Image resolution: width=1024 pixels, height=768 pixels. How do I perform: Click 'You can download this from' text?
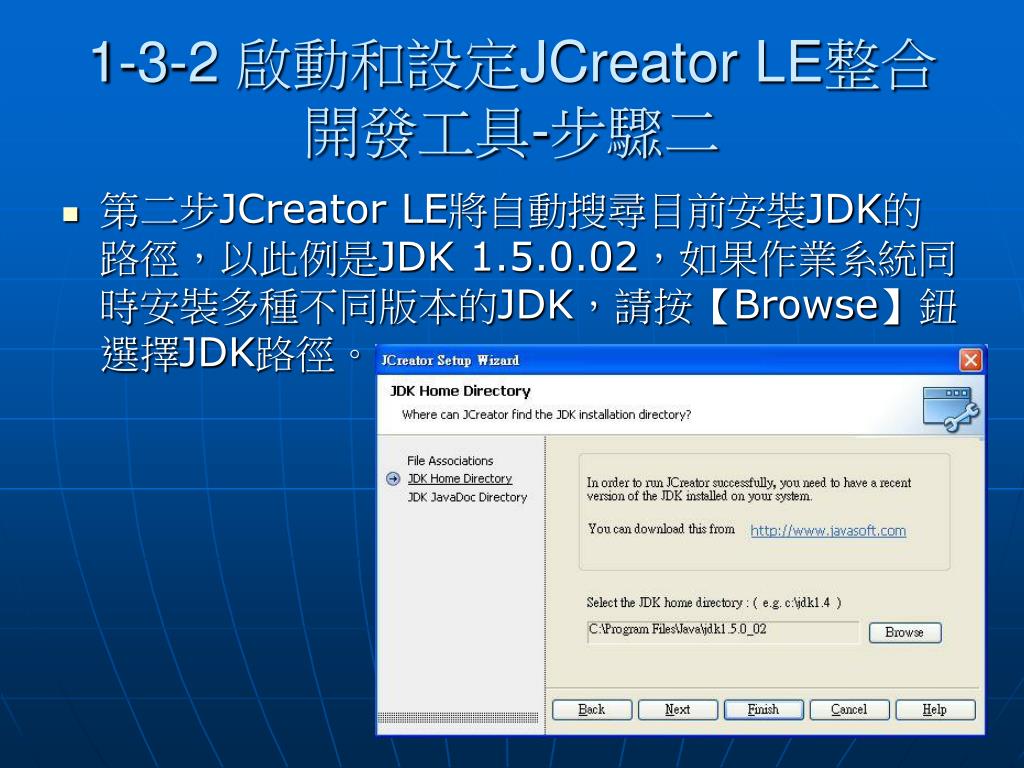point(661,529)
